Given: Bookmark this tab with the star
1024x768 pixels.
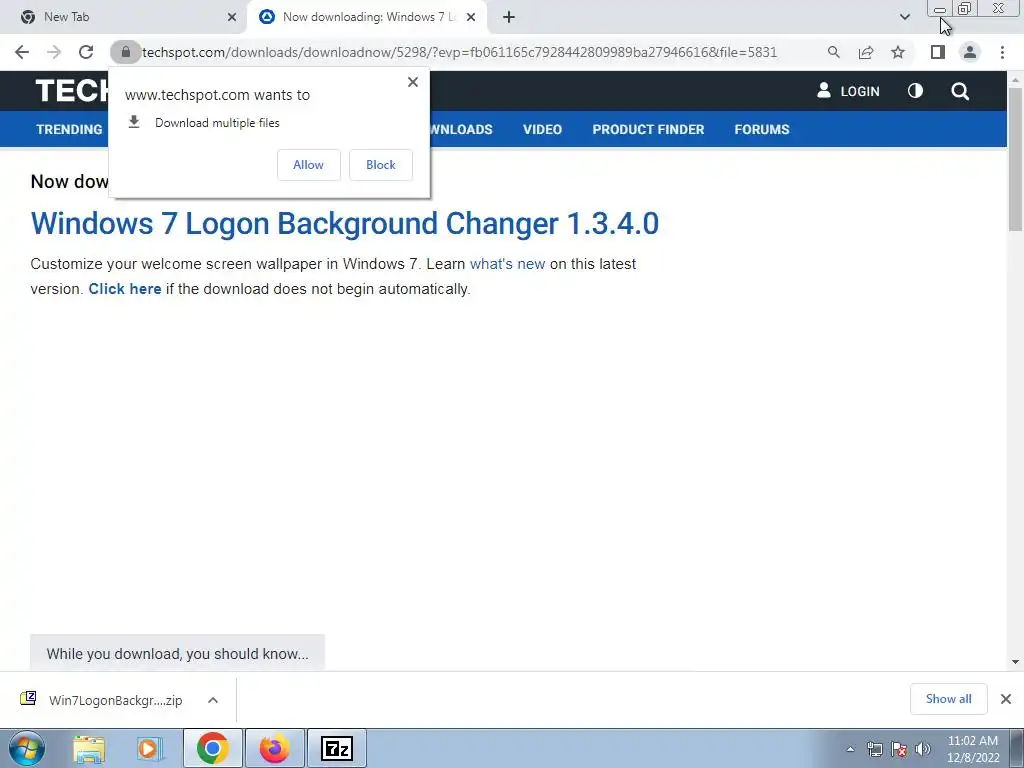Looking at the screenshot, I should (x=898, y=52).
